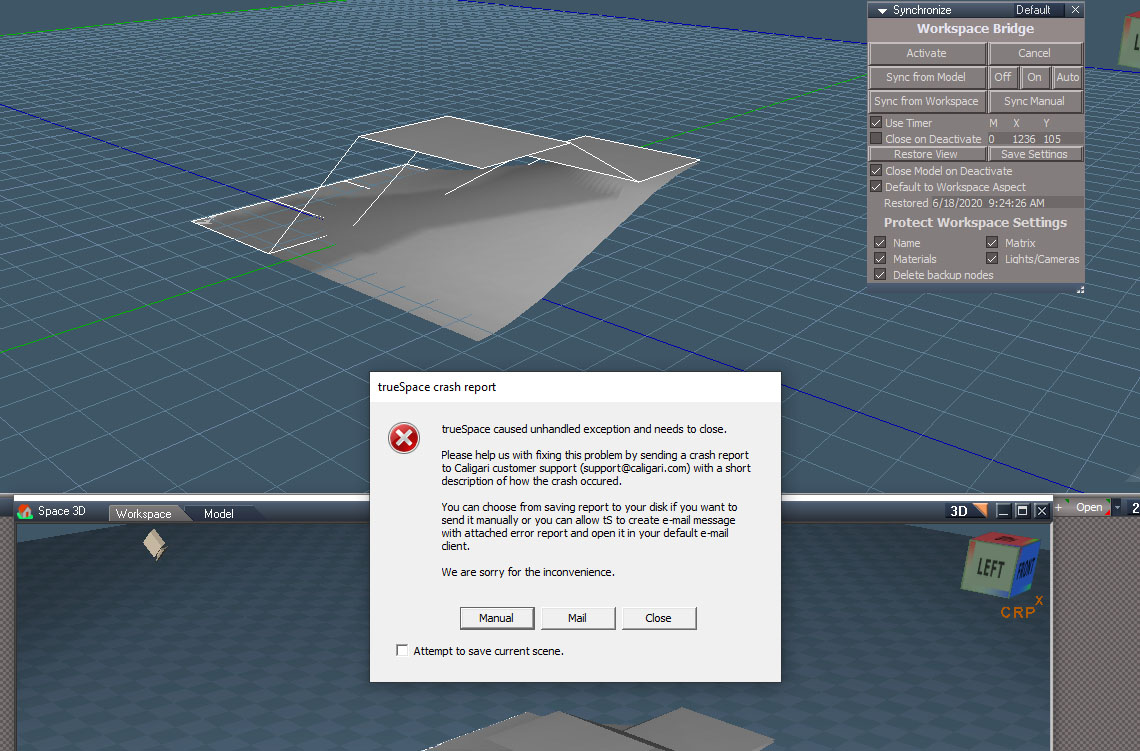This screenshot has width=1140, height=751.
Task: Click the Sync Manual button
Action: (1035, 101)
